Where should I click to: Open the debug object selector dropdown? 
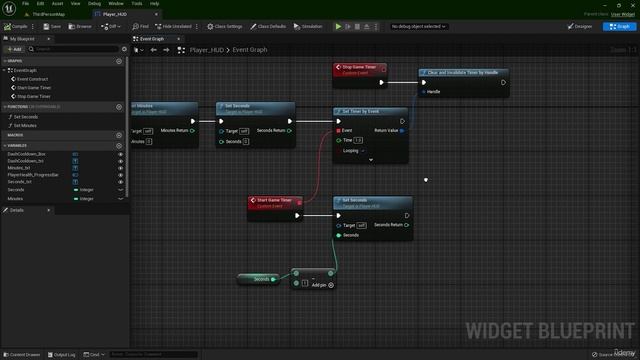pyautogui.click(x=418, y=27)
